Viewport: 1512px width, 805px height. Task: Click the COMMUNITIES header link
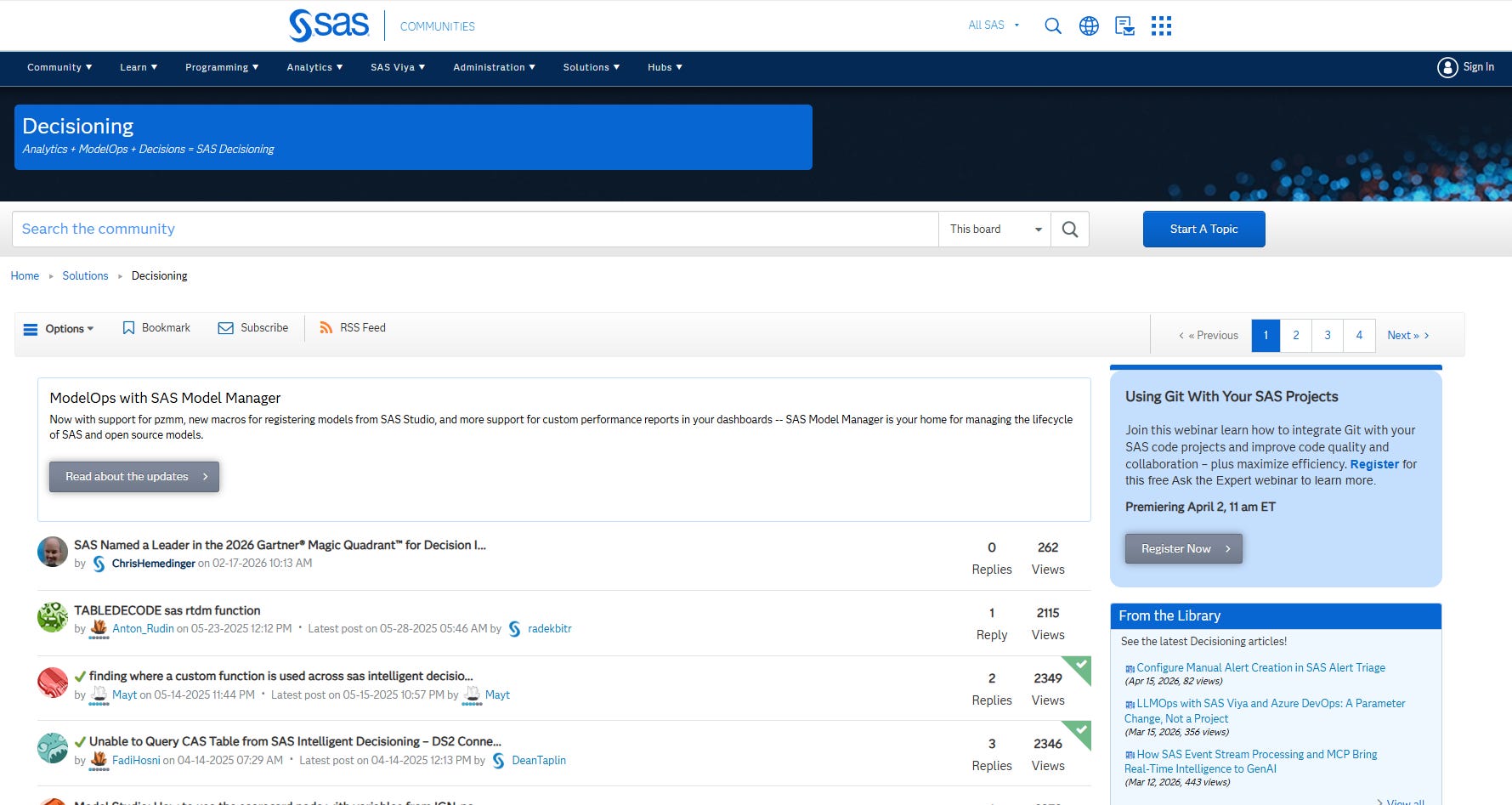(x=438, y=26)
